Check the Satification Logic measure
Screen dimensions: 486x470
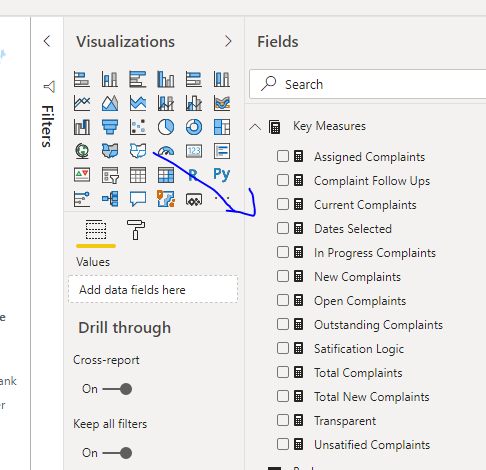(283, 348)
